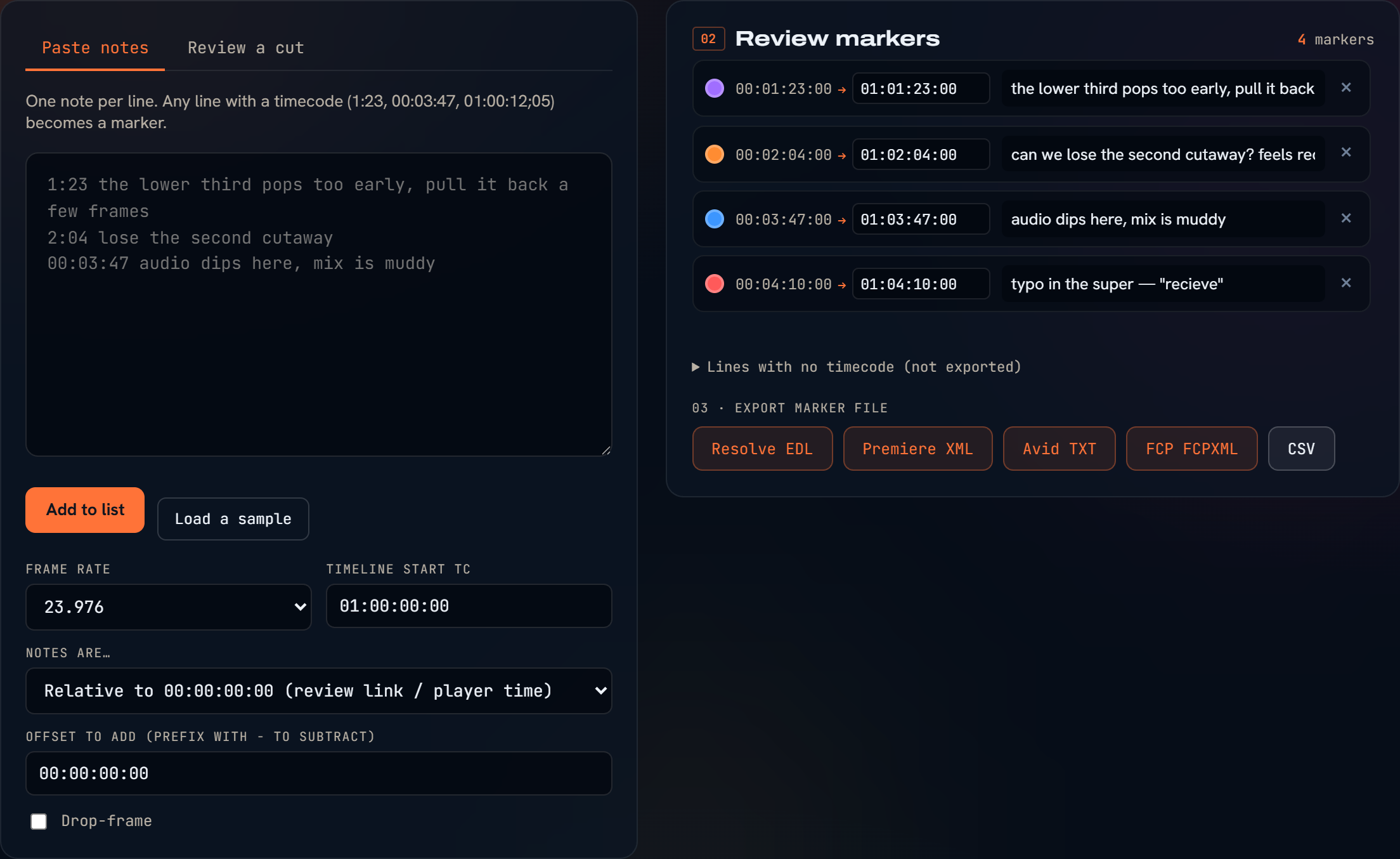Export markers as CSV
The image size is (1400, 859).
[1301, 449]
